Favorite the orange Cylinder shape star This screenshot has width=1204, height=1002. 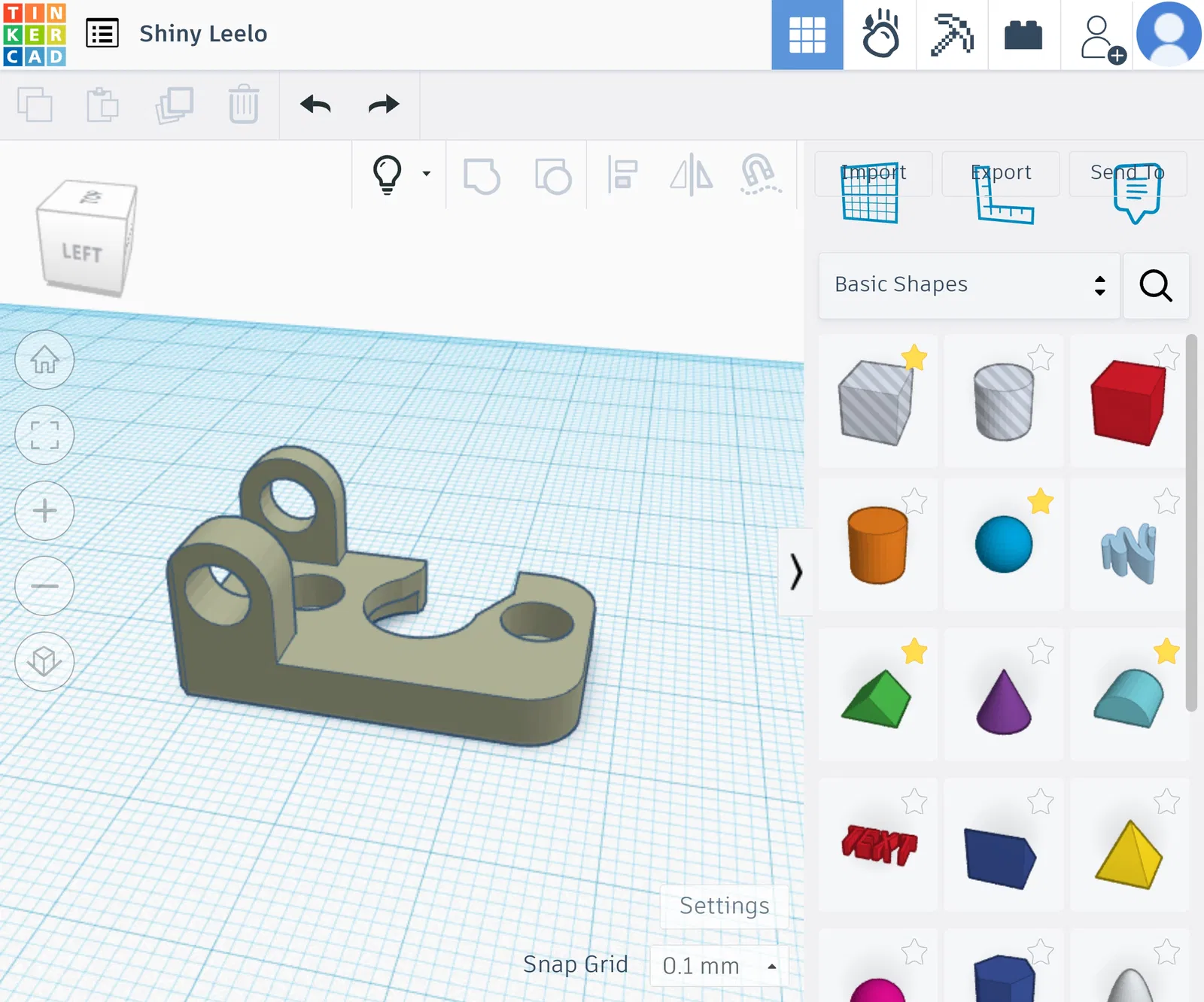click(914, 501)
